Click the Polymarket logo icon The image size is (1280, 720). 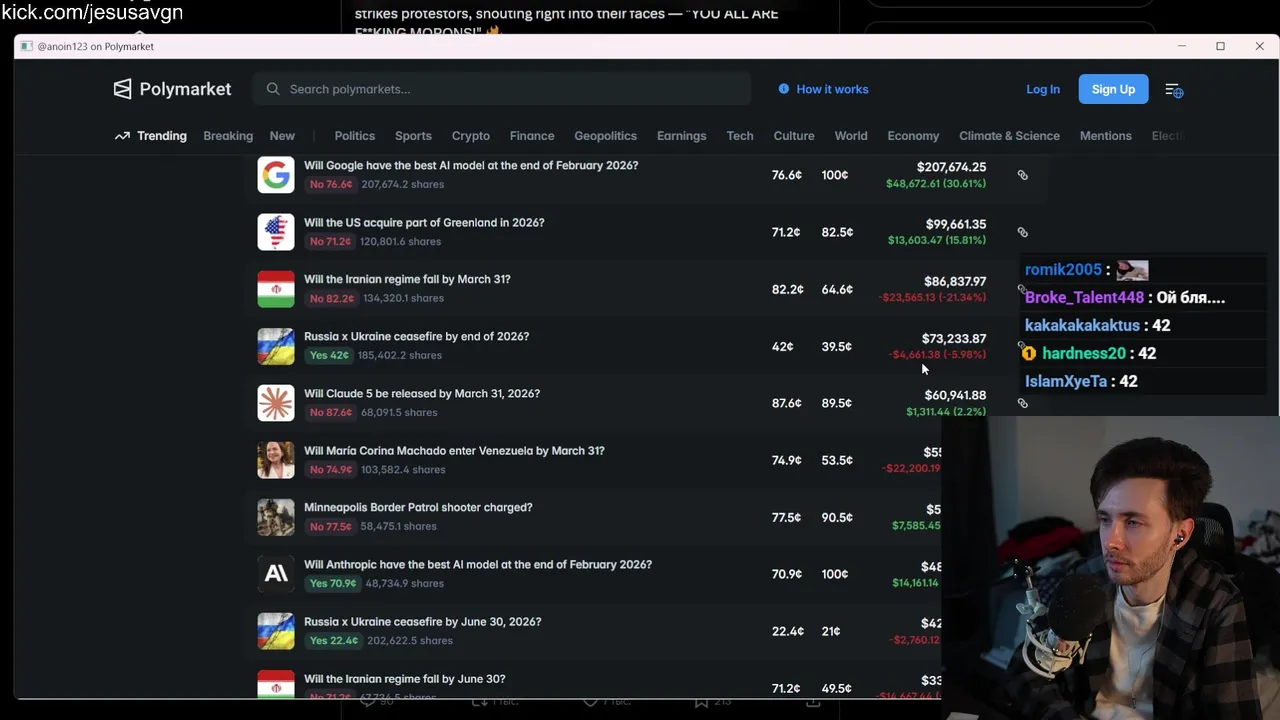122,89
